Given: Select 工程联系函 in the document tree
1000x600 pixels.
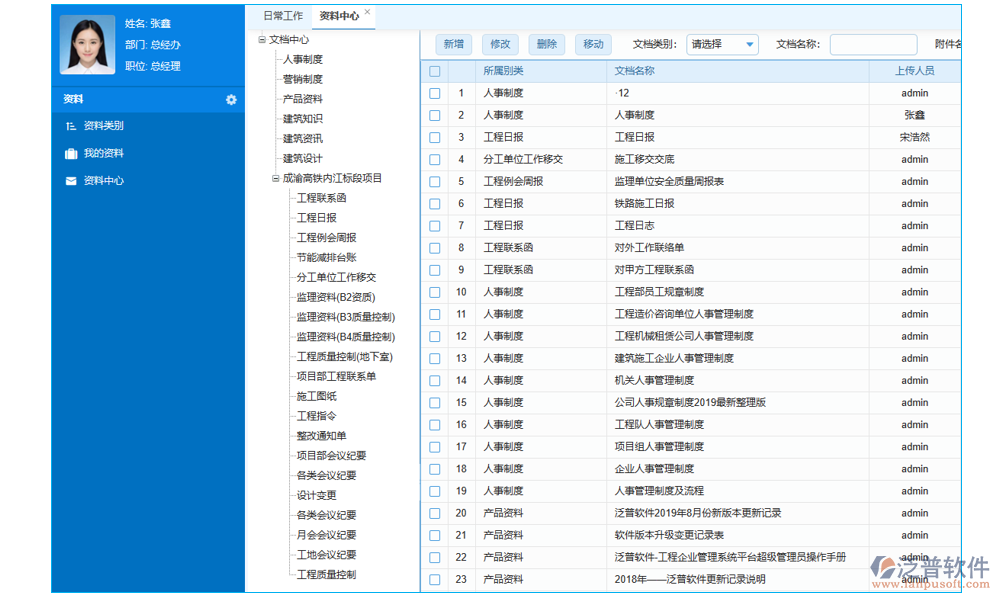Looking at the screenshot, I should [321, 198].
